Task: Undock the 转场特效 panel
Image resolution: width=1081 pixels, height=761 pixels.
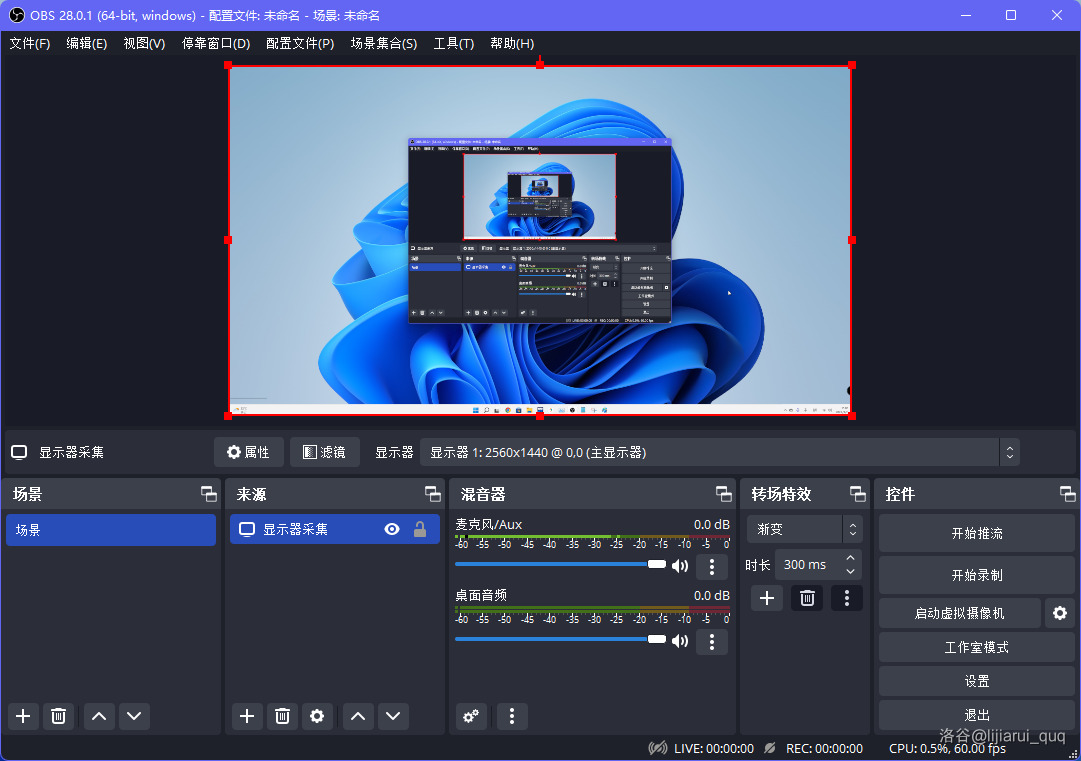Action: tap(858, 494)
